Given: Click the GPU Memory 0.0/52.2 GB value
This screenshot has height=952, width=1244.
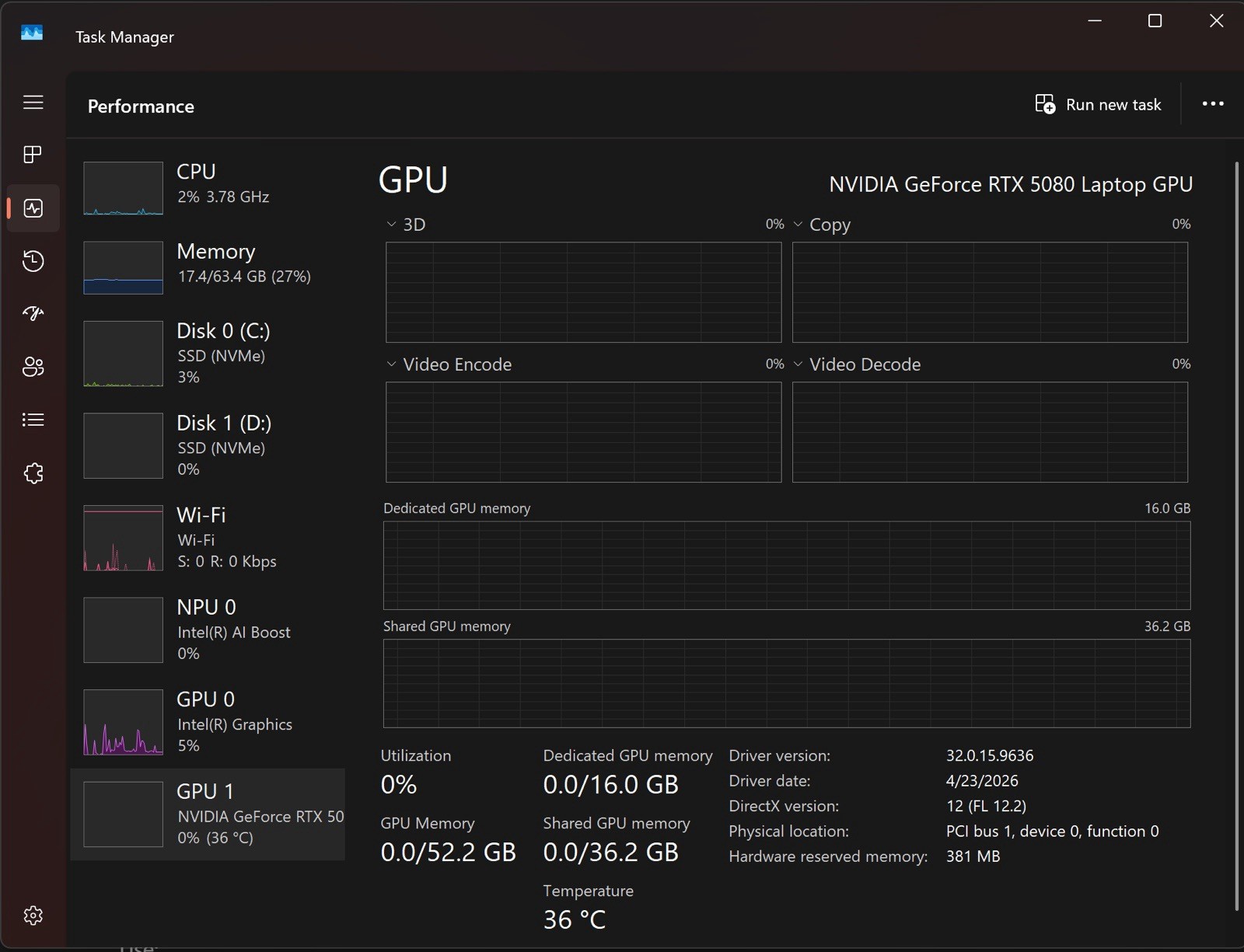Looking at the screenshot, I should pos(448,853).
